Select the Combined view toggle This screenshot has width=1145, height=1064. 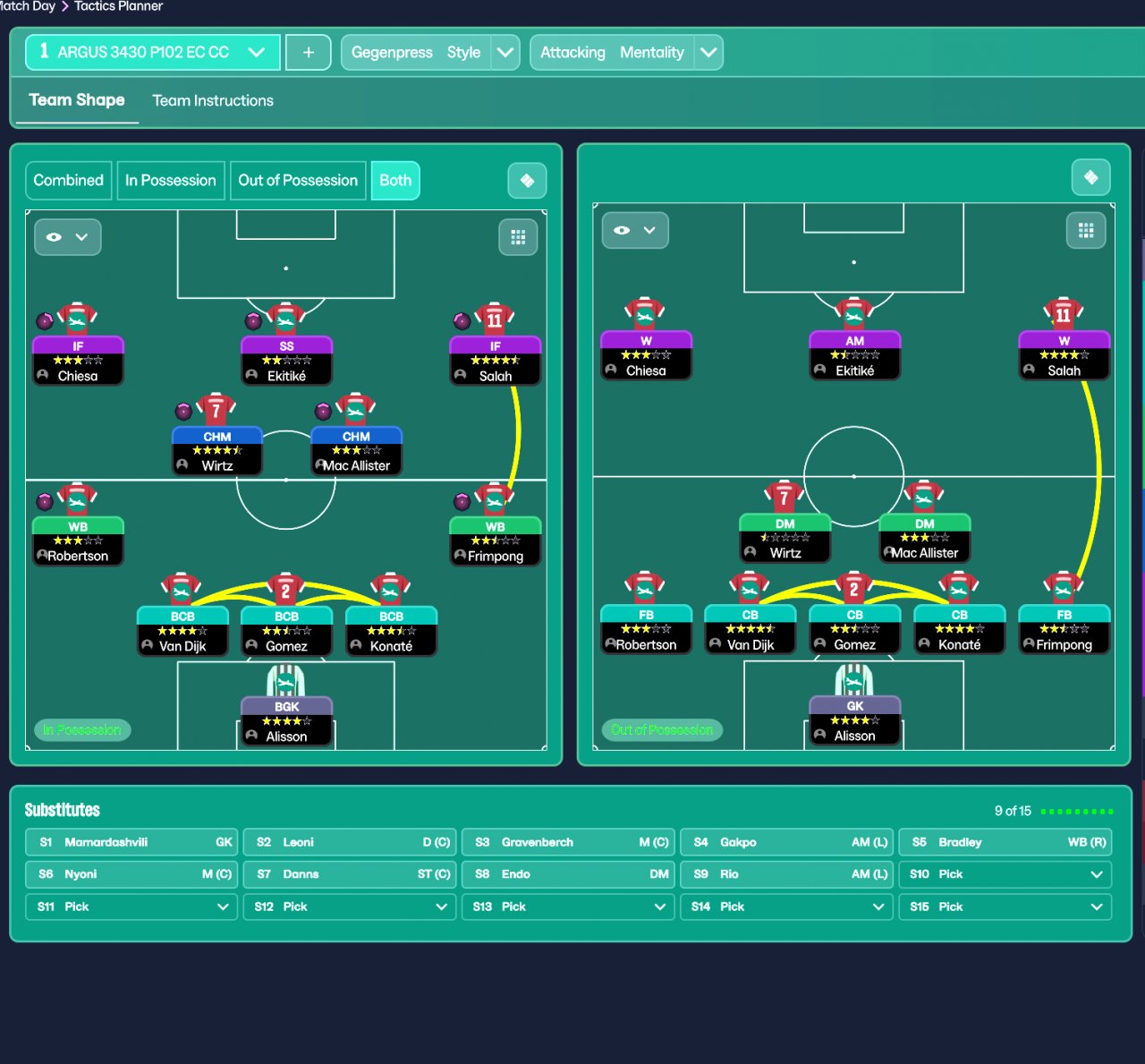point(69,181)
